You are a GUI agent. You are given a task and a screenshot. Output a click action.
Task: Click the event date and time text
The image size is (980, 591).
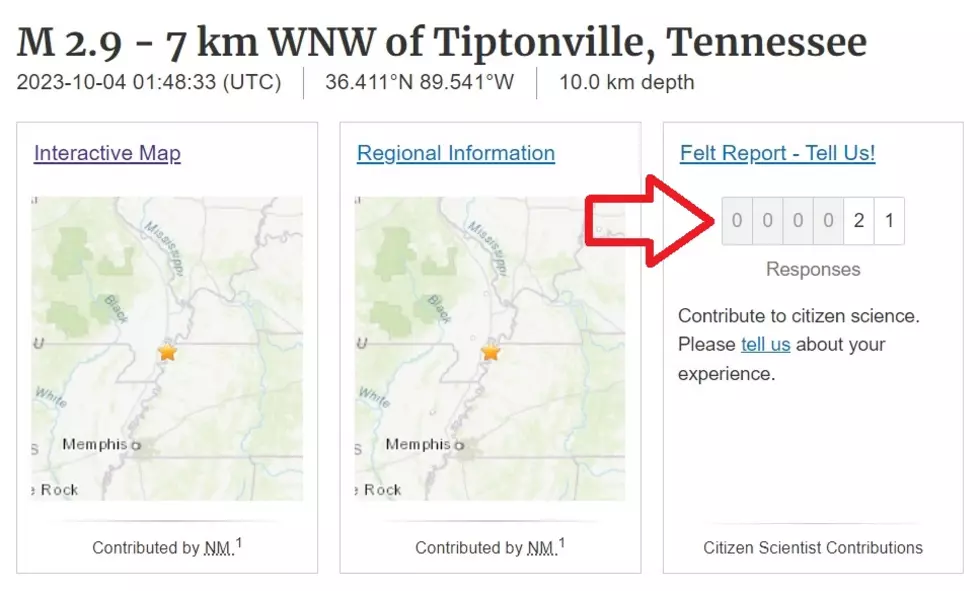[149, 82]
